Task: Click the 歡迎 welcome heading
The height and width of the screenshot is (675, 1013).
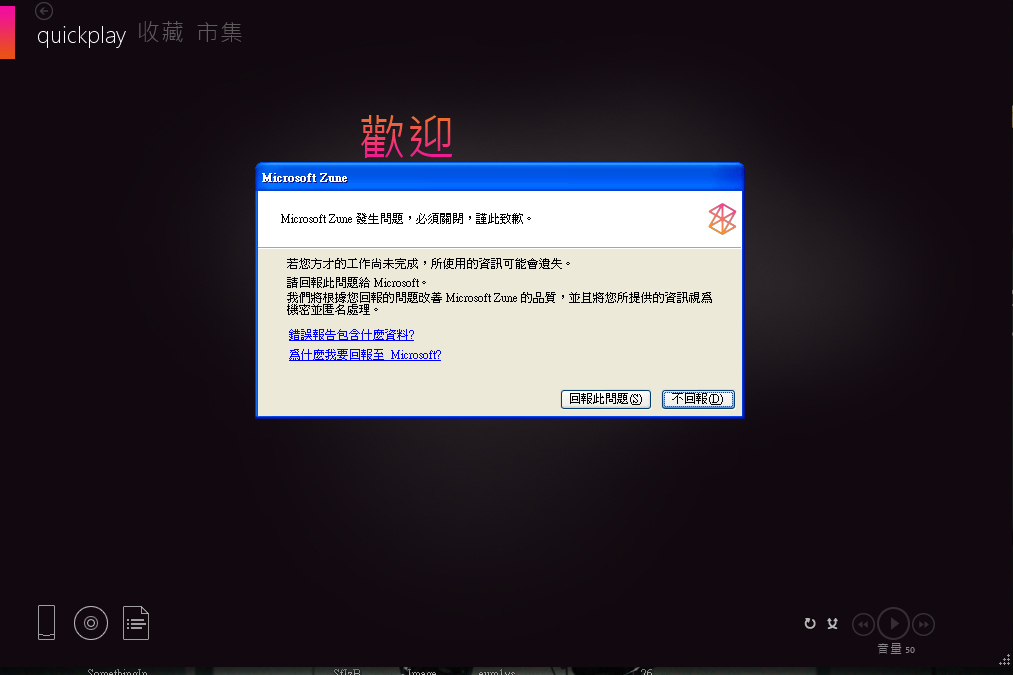Action: coord(406,136)
